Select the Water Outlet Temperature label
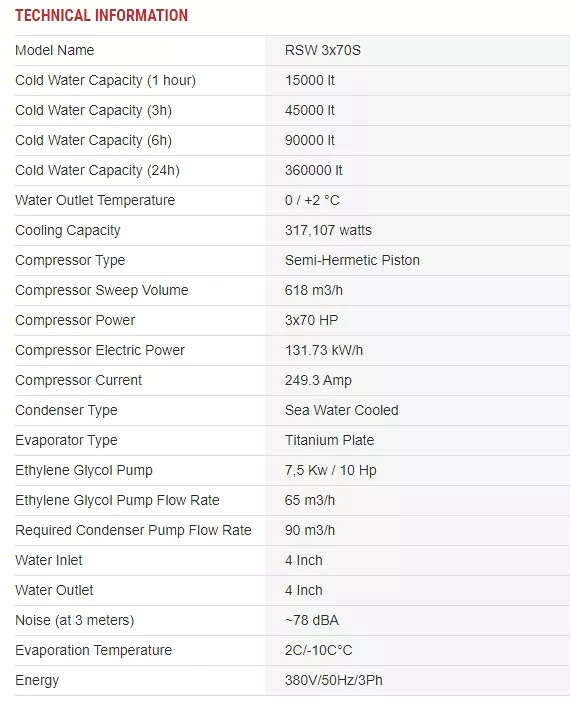The width and height of the screenshot is (571, 702). click(95, 200)
